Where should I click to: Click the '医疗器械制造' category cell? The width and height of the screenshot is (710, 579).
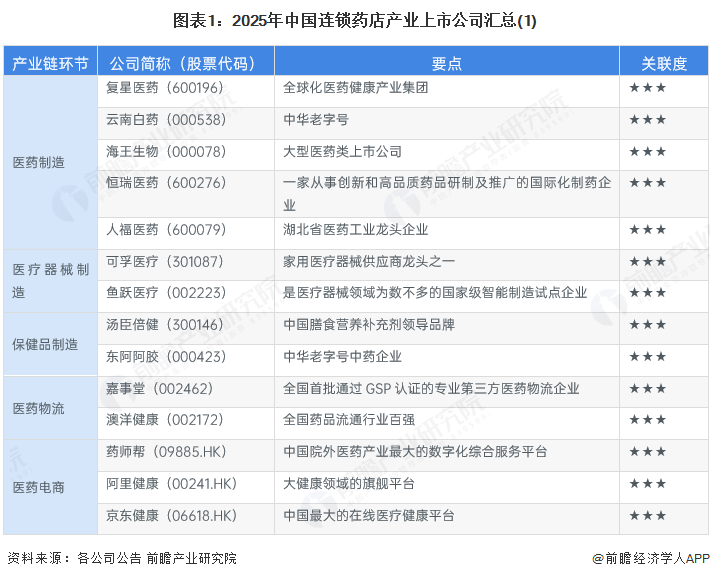(x=50, y=281)
